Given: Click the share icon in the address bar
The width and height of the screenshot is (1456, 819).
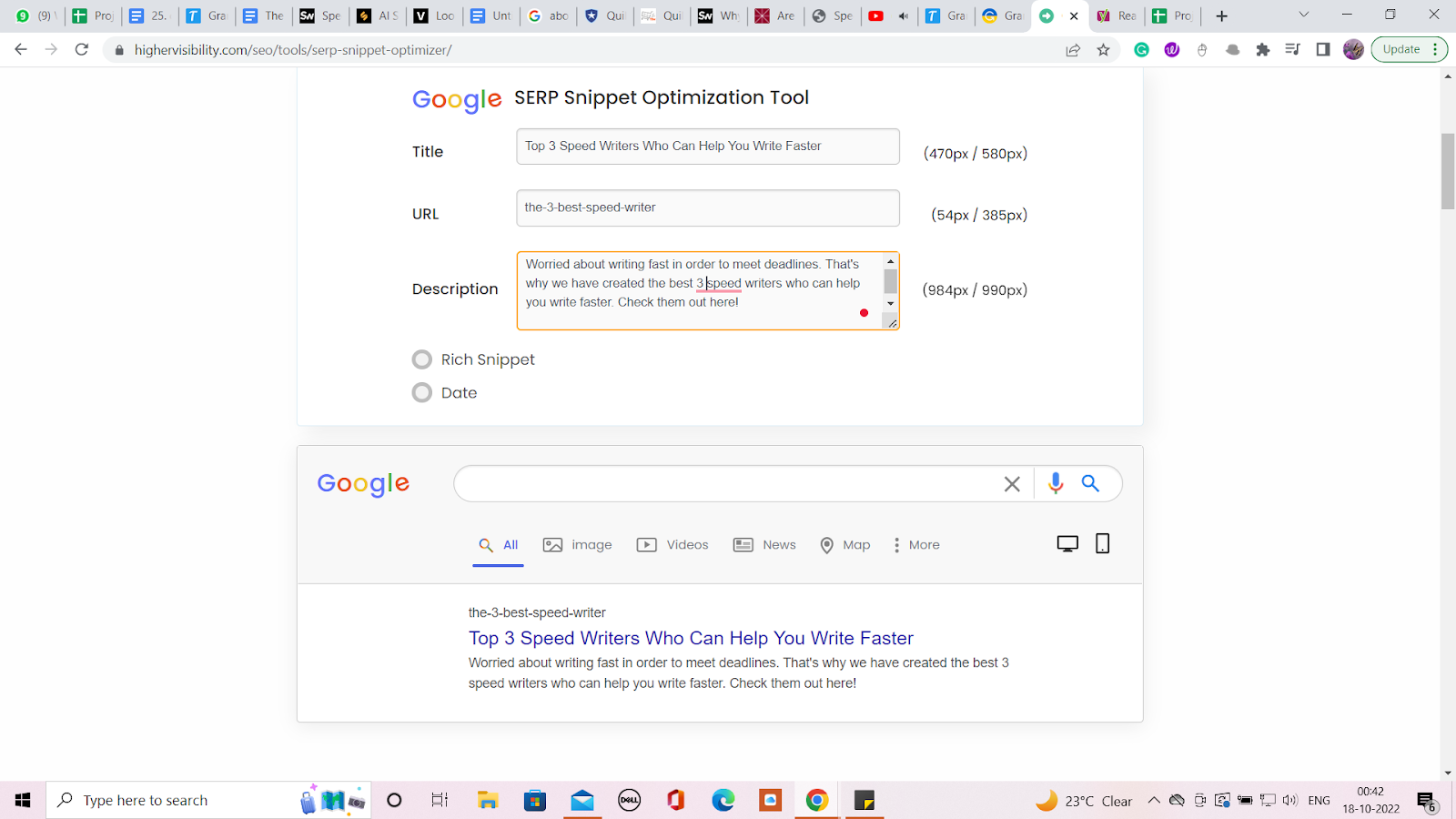Looking at the screenshot, I should coord(1072,50).
